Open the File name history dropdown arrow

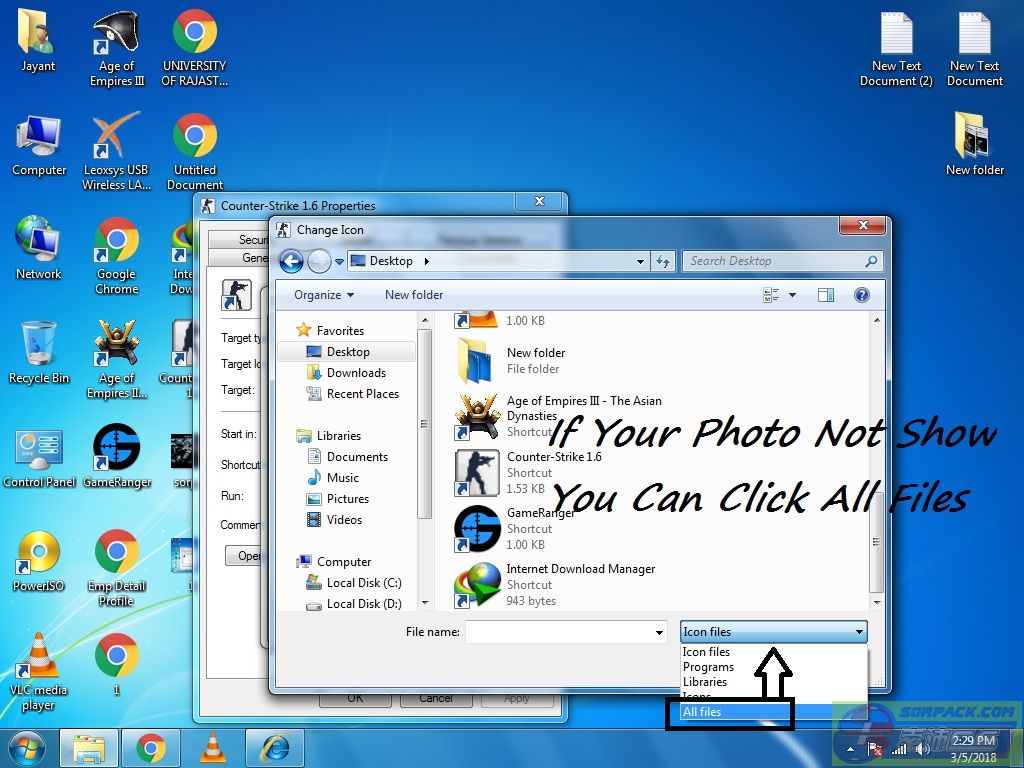pos(659,632)
